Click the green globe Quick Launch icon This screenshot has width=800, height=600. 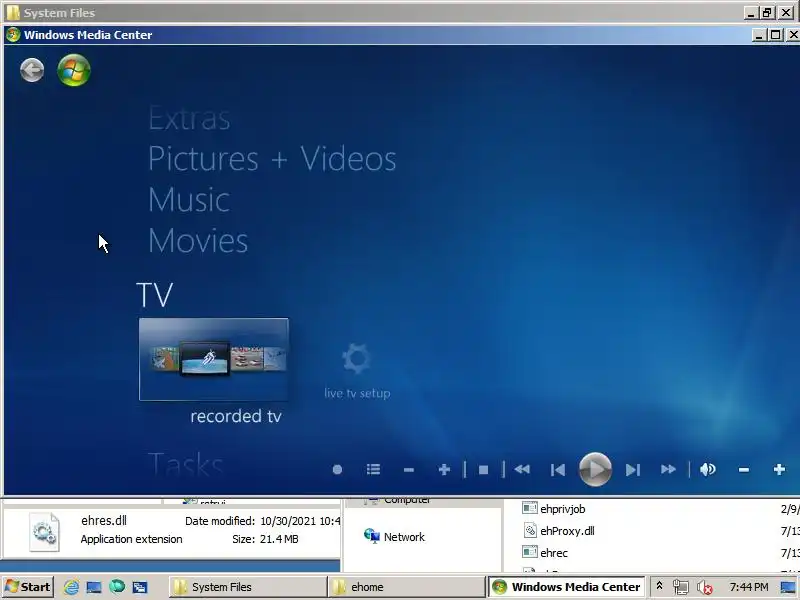pos(117,587)
